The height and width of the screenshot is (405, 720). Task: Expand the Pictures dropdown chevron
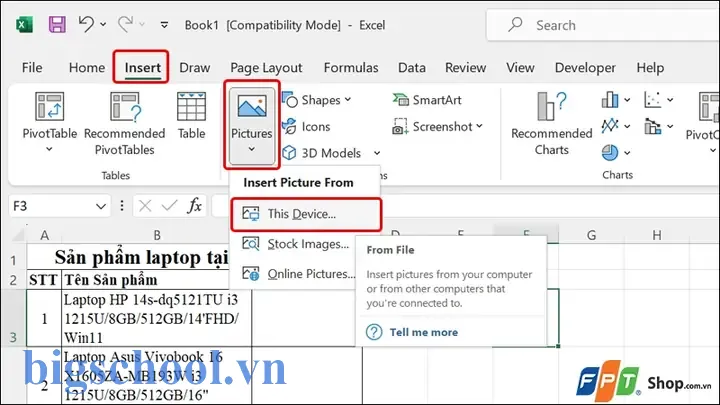252,149
